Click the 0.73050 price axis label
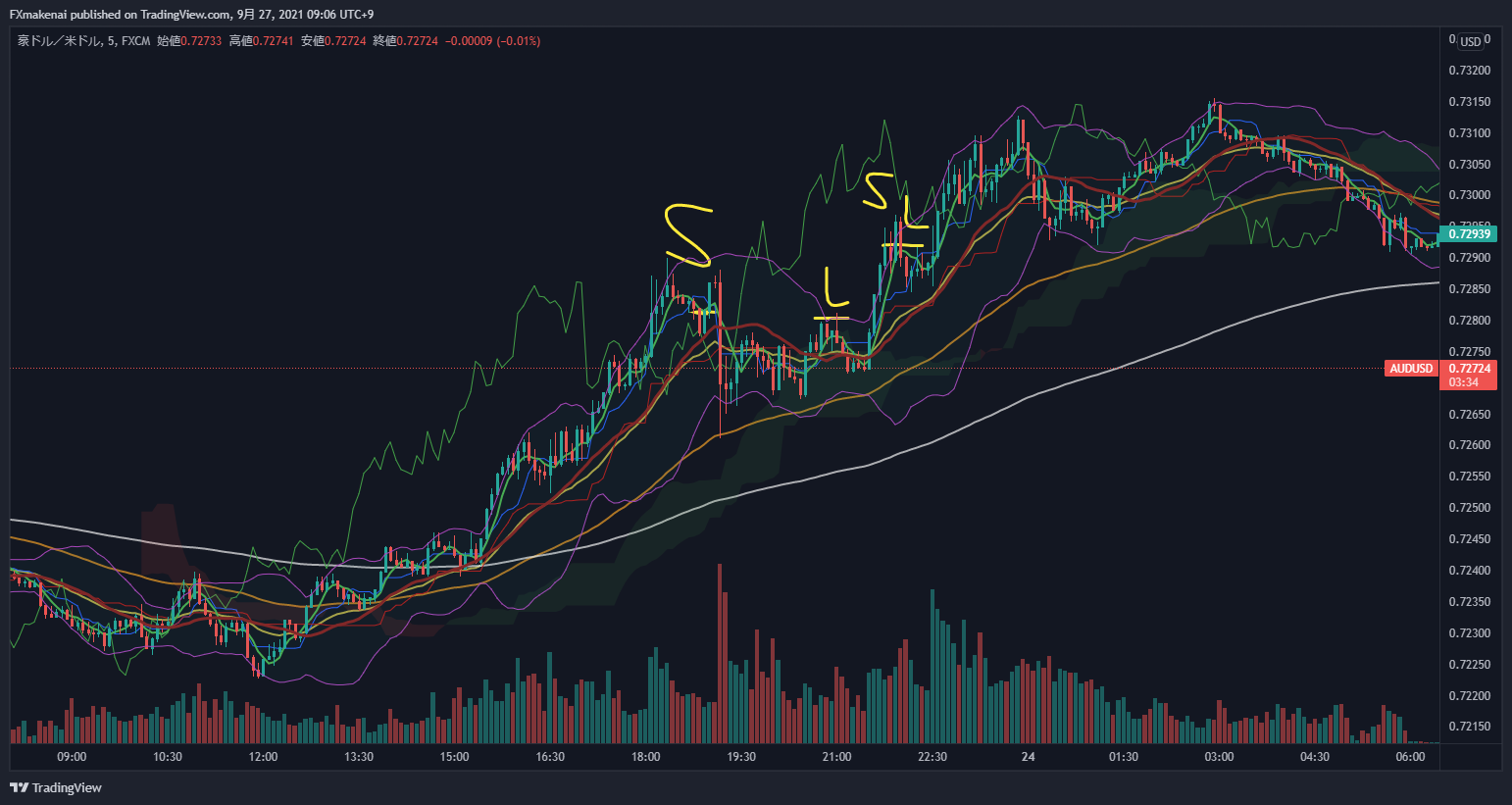Viewport: 1512px width, 805px height. (x=1469, y=165)
